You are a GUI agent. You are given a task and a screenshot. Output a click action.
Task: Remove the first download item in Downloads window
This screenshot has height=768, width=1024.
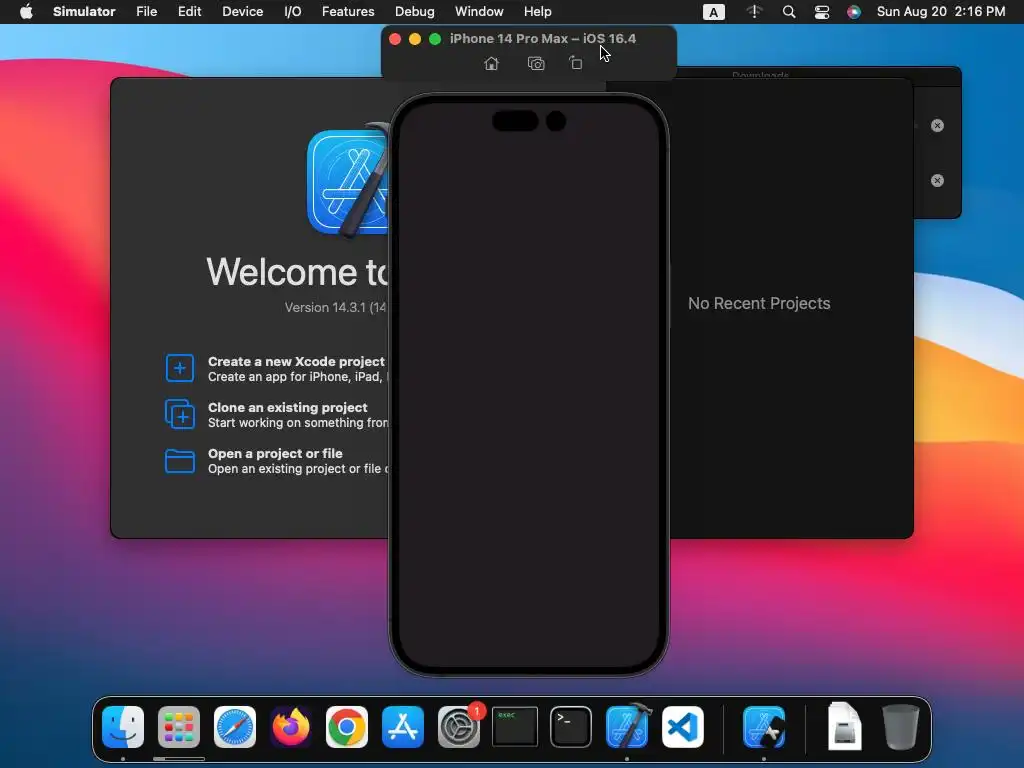[x=937, y=125]
